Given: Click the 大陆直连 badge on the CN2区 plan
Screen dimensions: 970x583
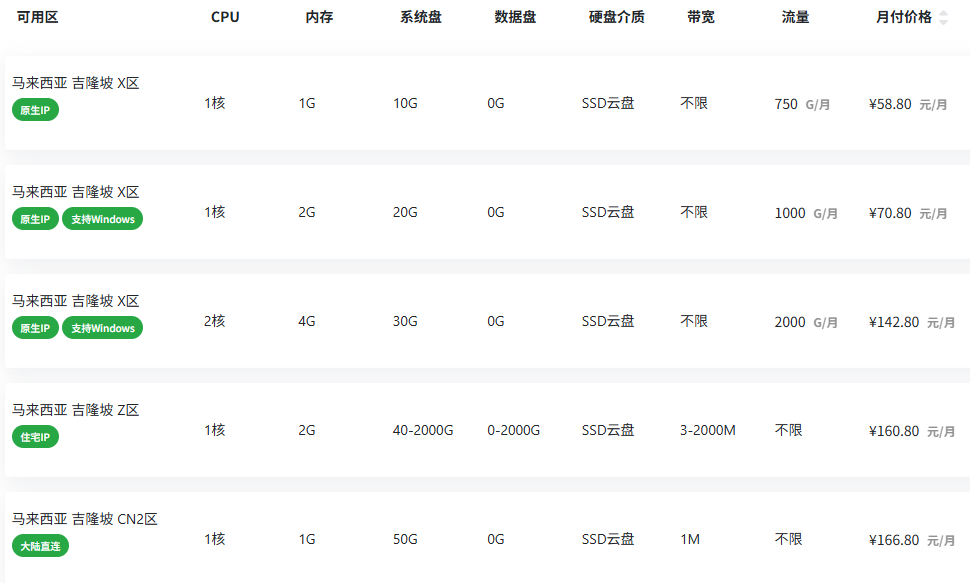Looking at the screenshot, I should click(40, 545).
